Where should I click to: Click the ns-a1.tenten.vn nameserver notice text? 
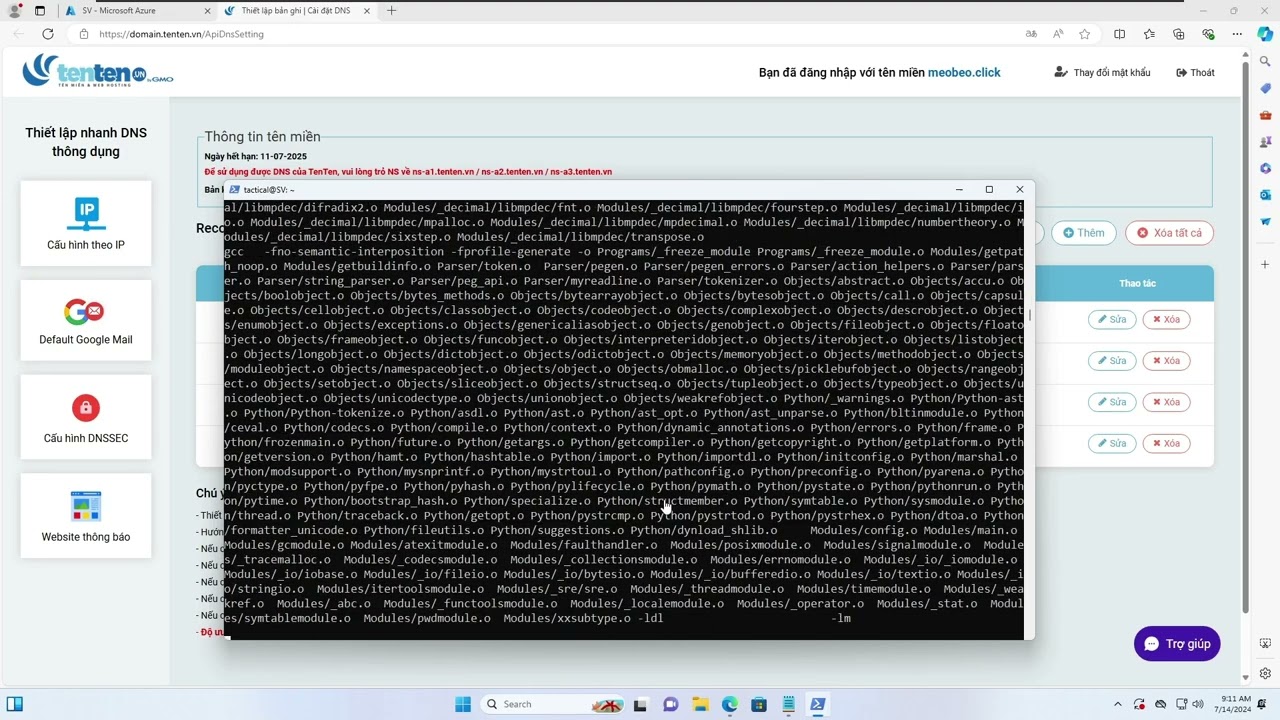pyautogui.click(x=408, y=172)
